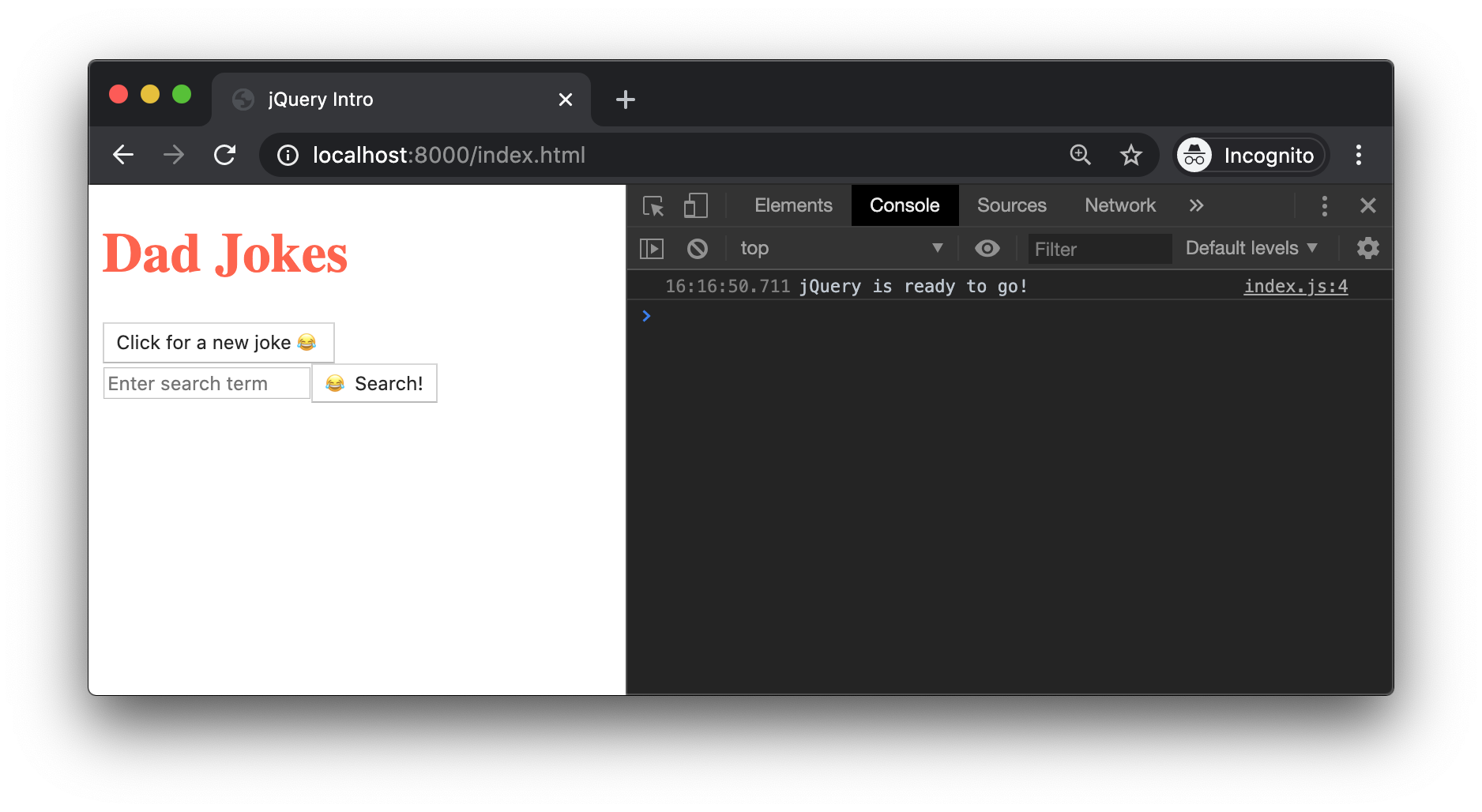The height and width of the screenshot is (812, 1482).
Task: Focus the 'Enter search term' input field
Action: point(206,384)
